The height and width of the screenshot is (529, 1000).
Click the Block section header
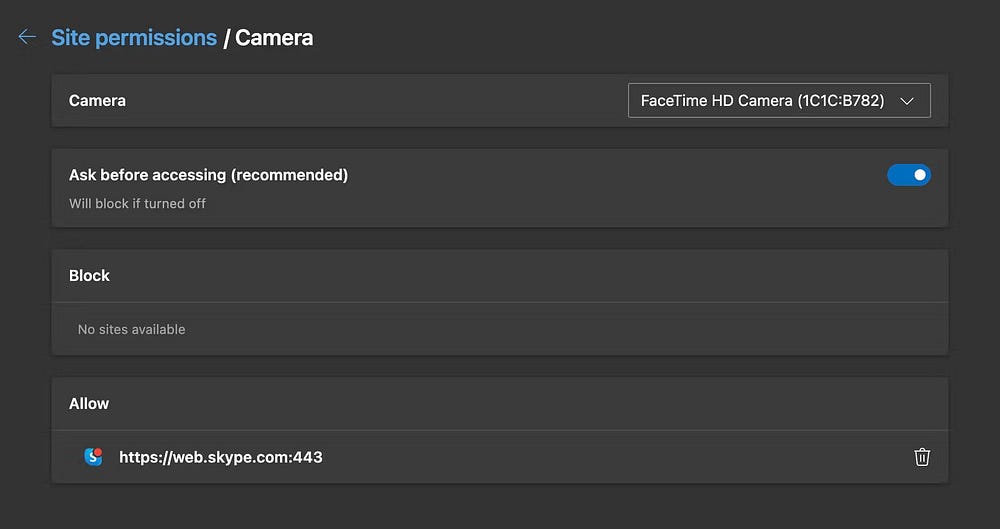[89, 275]
